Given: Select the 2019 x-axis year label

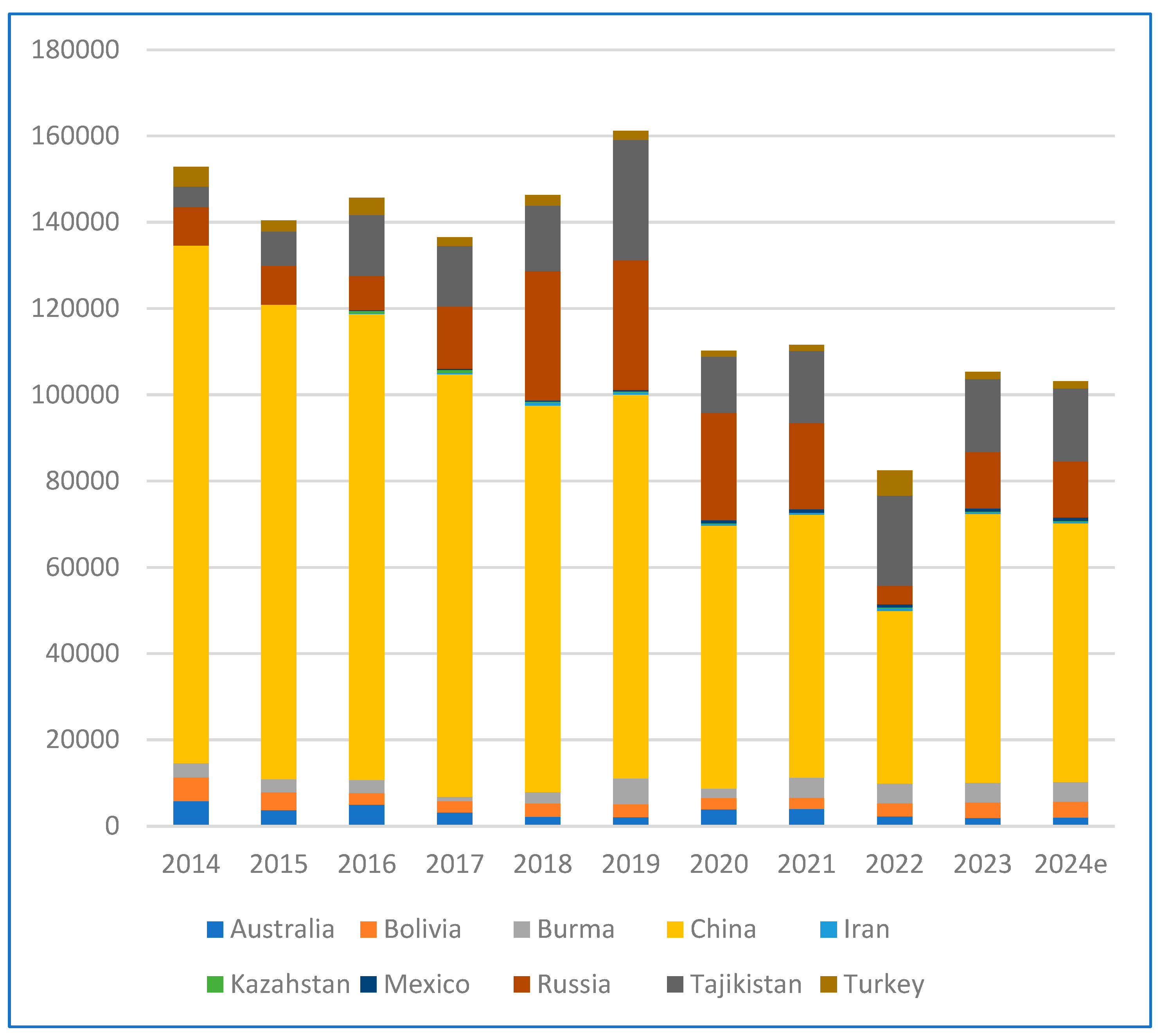Looking at the screenshot, I should point(631,864).
